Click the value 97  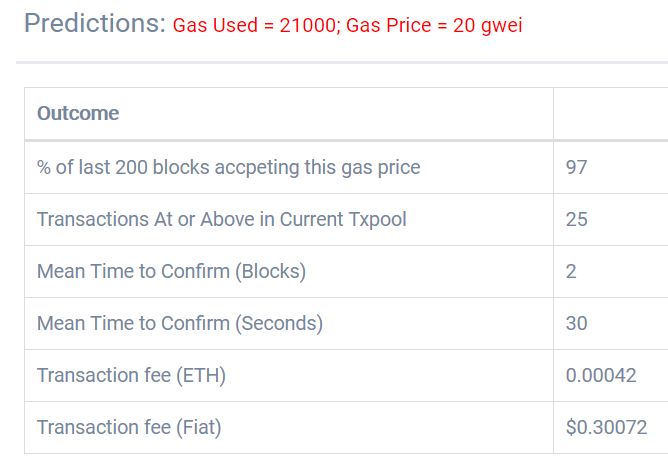[x=576, y=167]
